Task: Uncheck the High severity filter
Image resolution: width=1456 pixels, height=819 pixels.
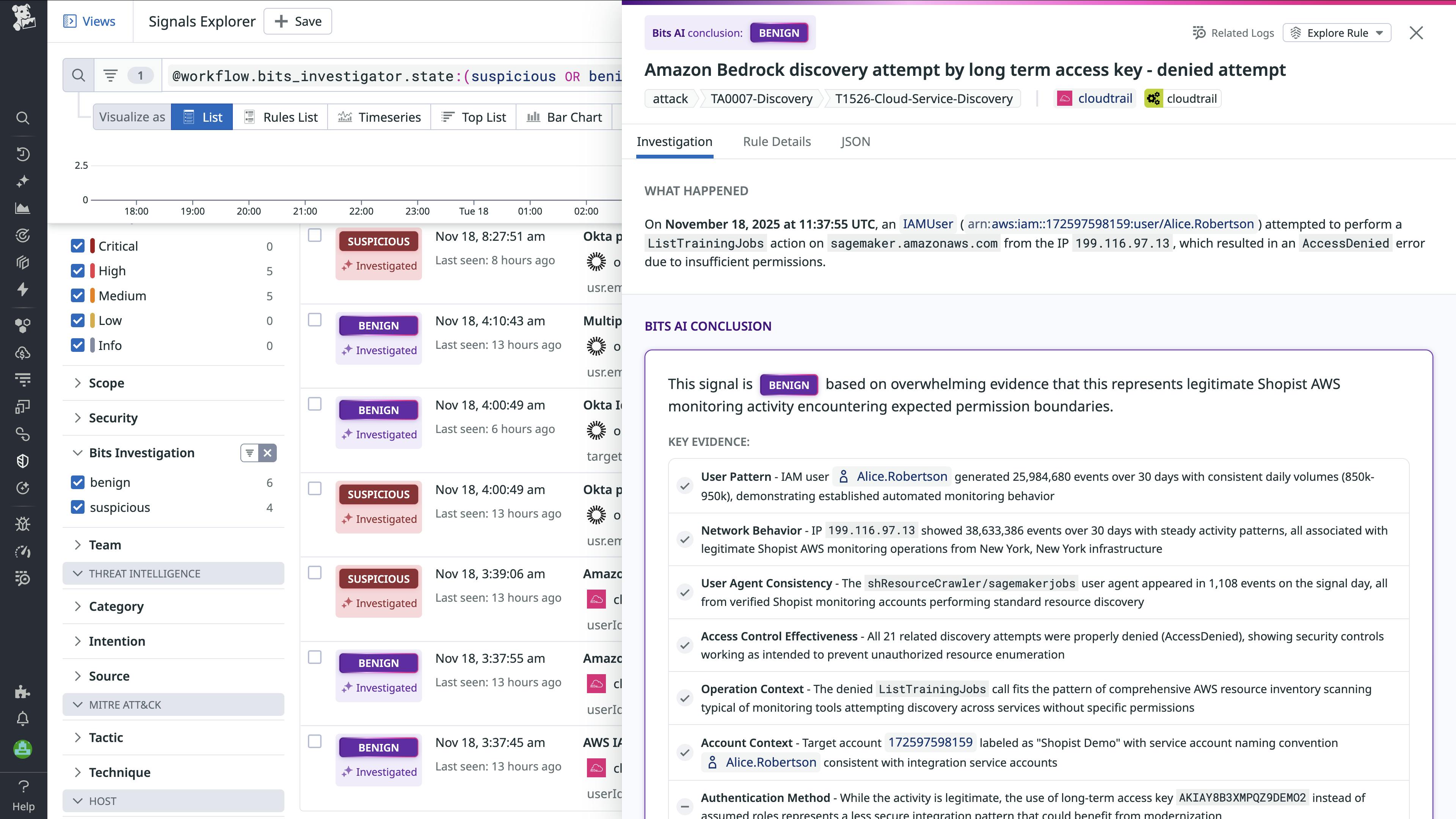Action: (x=77, y=271)
